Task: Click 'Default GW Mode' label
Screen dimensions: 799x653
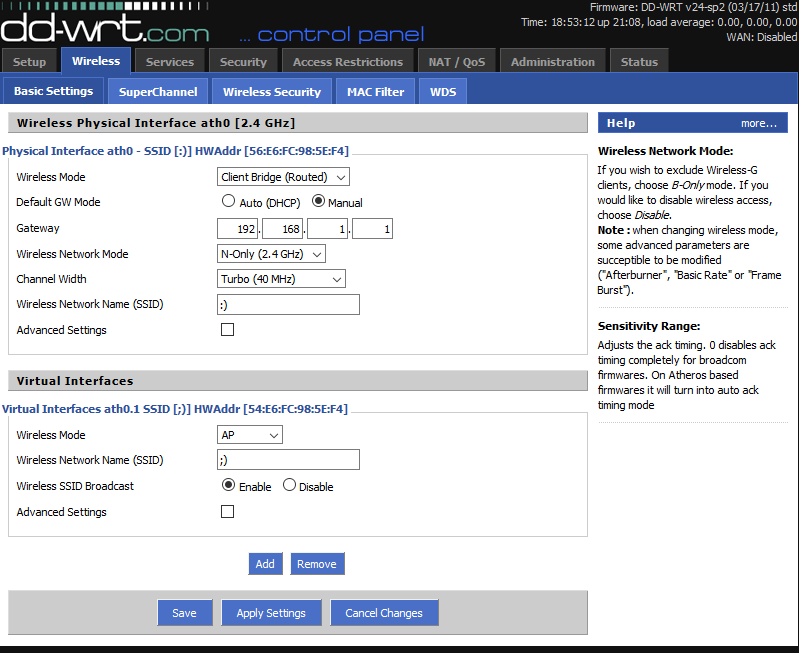Action: coord(58,202)
